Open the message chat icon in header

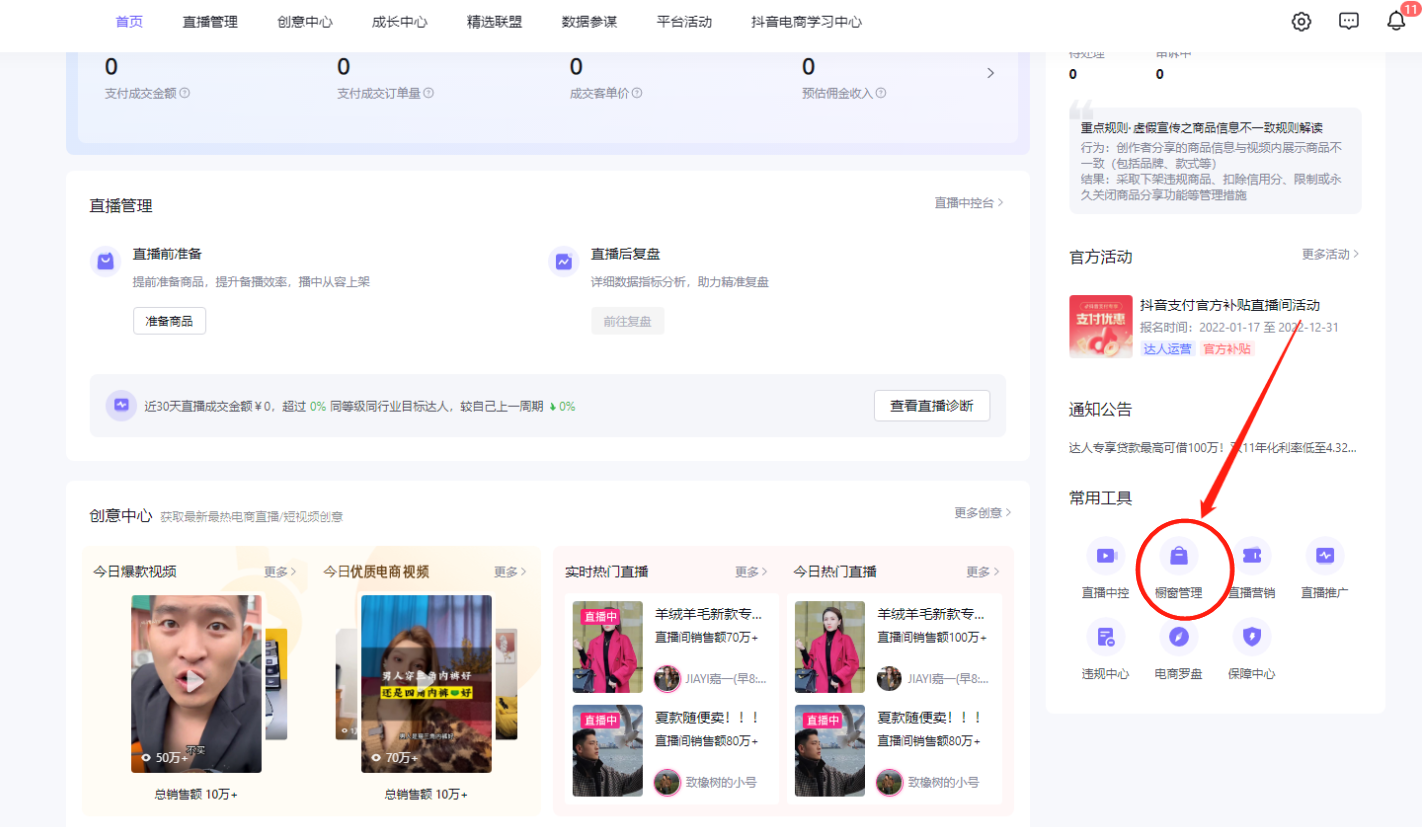[1349, 22]
